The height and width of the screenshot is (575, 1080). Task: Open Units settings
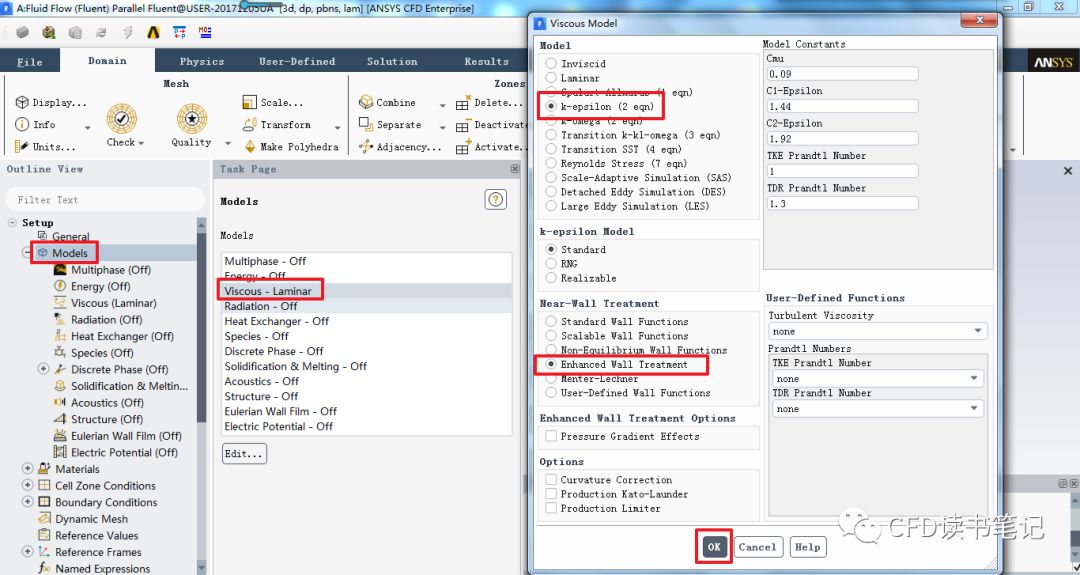coord(45,147)
